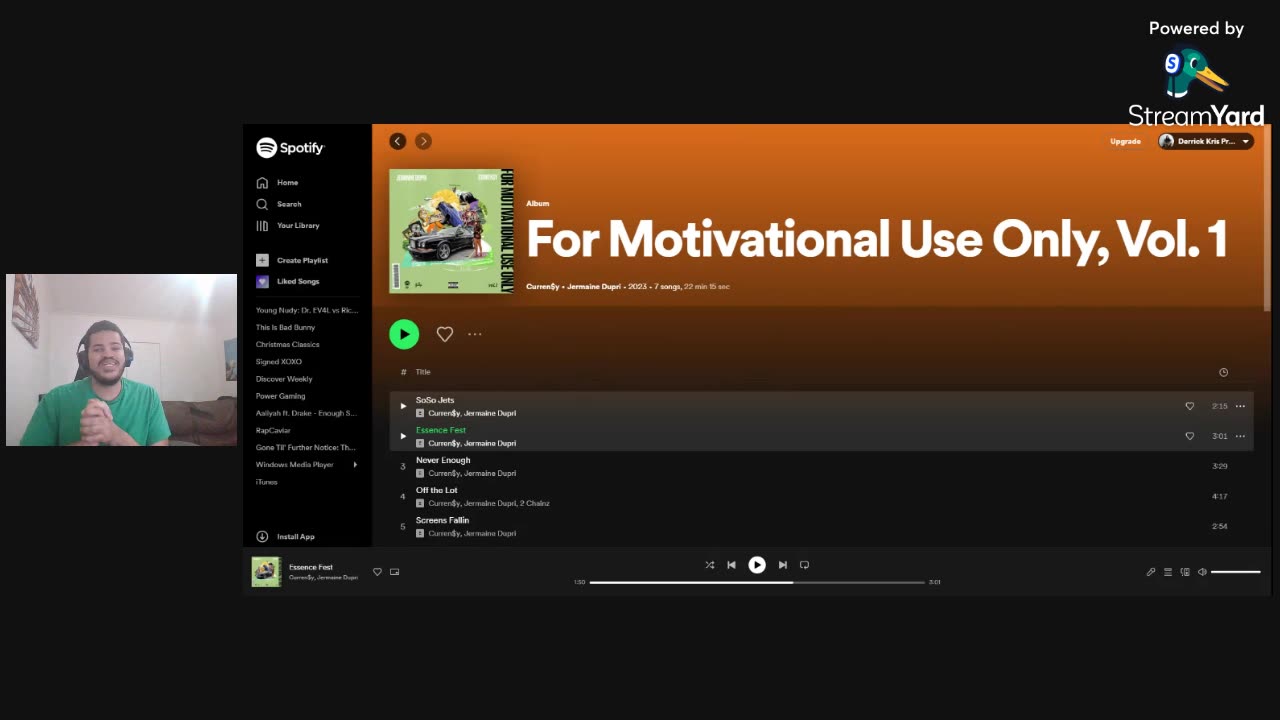Click 2 Chainz artist link
The width and height of the screenshot is (1280, 720).
coord(535,503)
